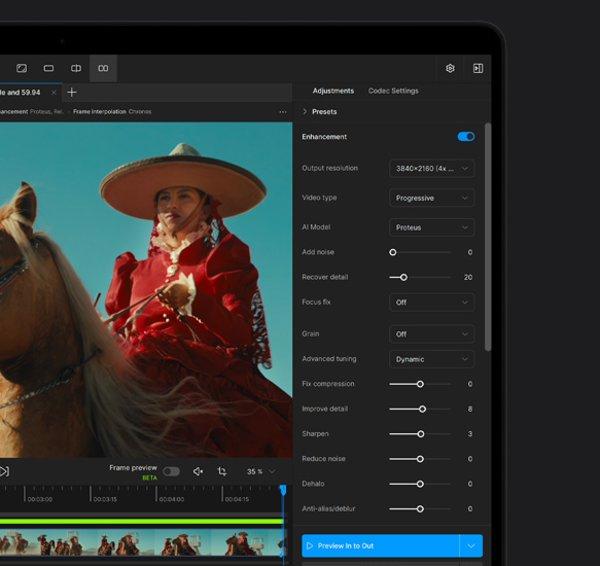
Task: Select the single view layout icon
Action: click(x=48, y=68)
